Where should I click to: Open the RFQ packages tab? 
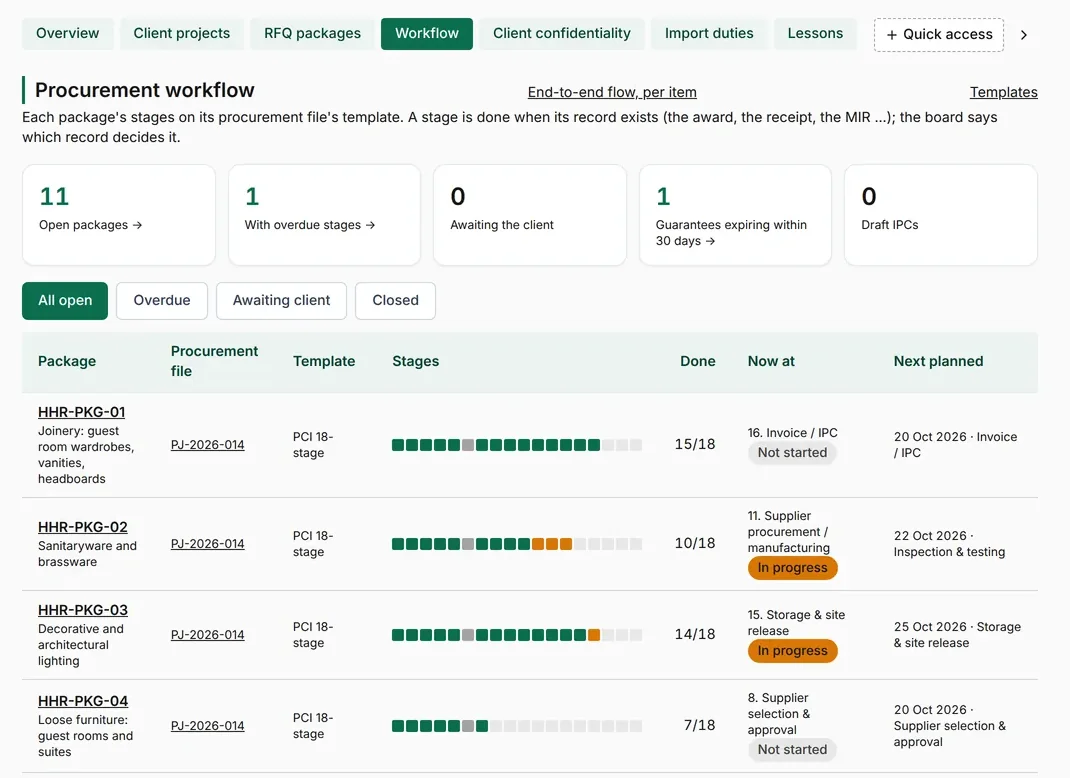click(313, 33)
